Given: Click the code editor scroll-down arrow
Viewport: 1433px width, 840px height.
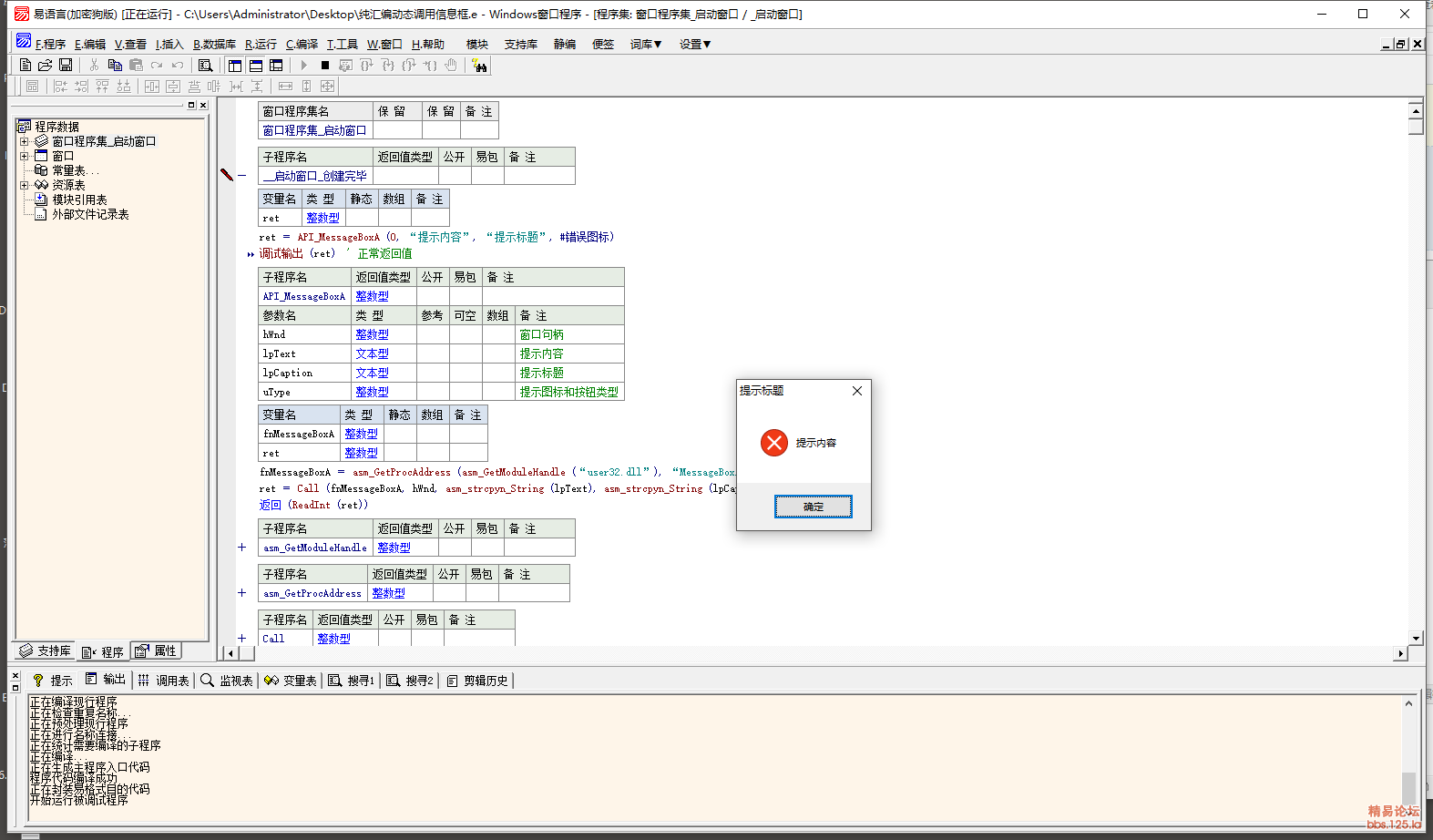Looking at the screenshot, I should [1416, 639].
